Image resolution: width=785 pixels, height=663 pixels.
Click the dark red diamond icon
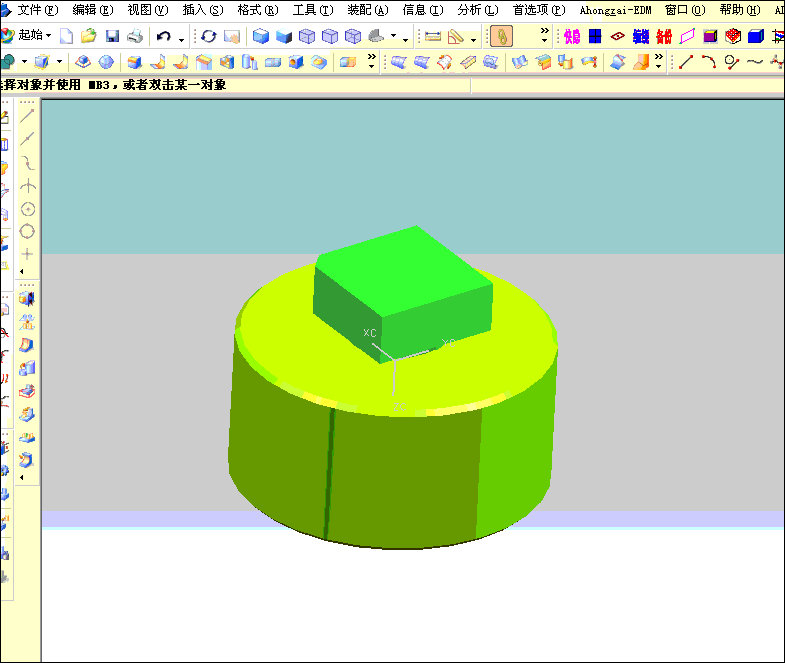[x=618, y=36]
